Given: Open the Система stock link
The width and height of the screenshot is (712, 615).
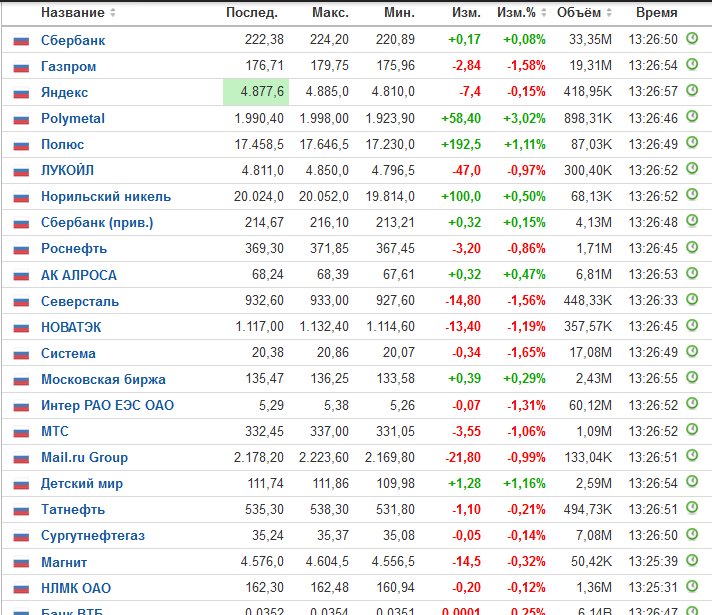Looking at the screenshot, I should tap(68, 353).
